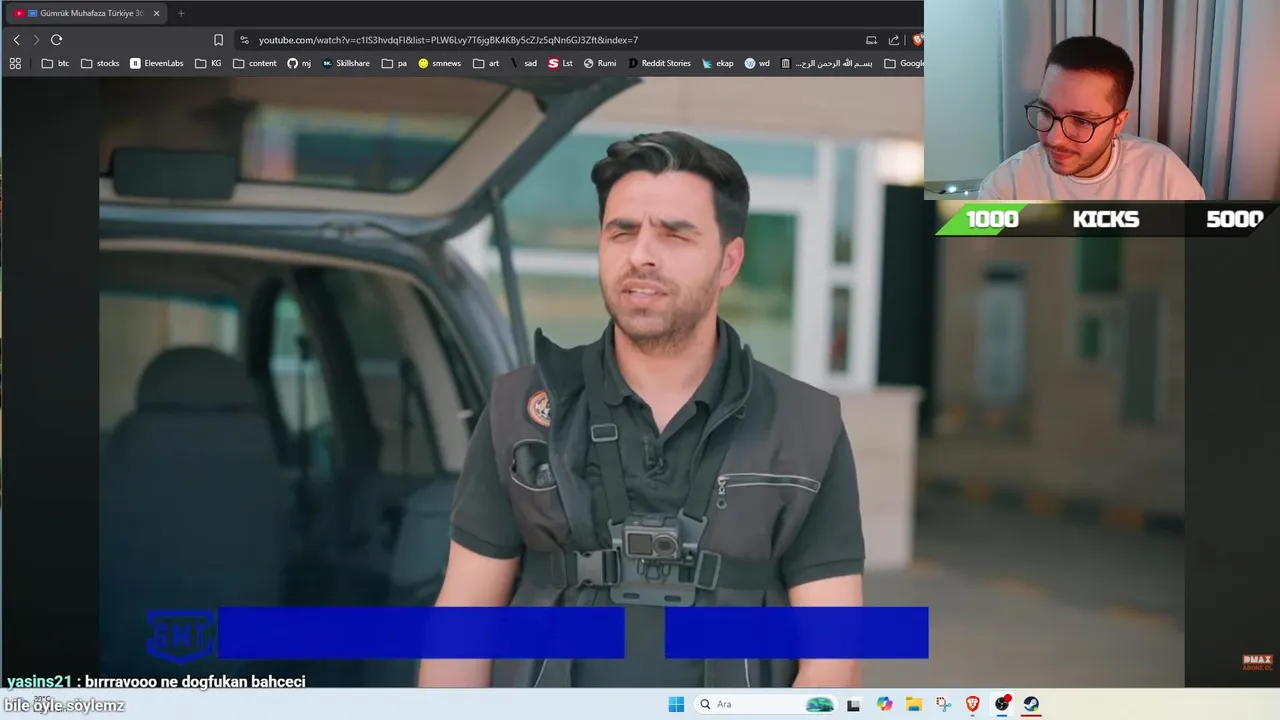Open the KG bookmark folder
The height and width of the screenshot is (720, 1280).
(208, 63)
